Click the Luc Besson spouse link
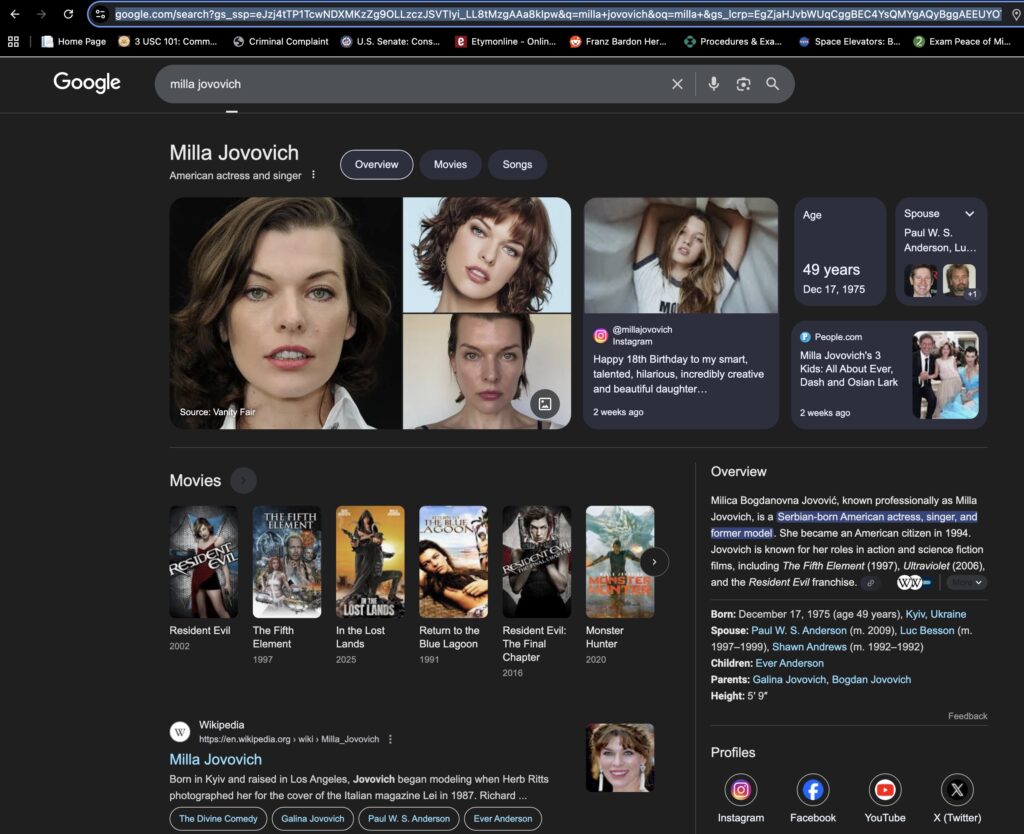Screen dimensions: 1024x834 click(x=927, y=631)
